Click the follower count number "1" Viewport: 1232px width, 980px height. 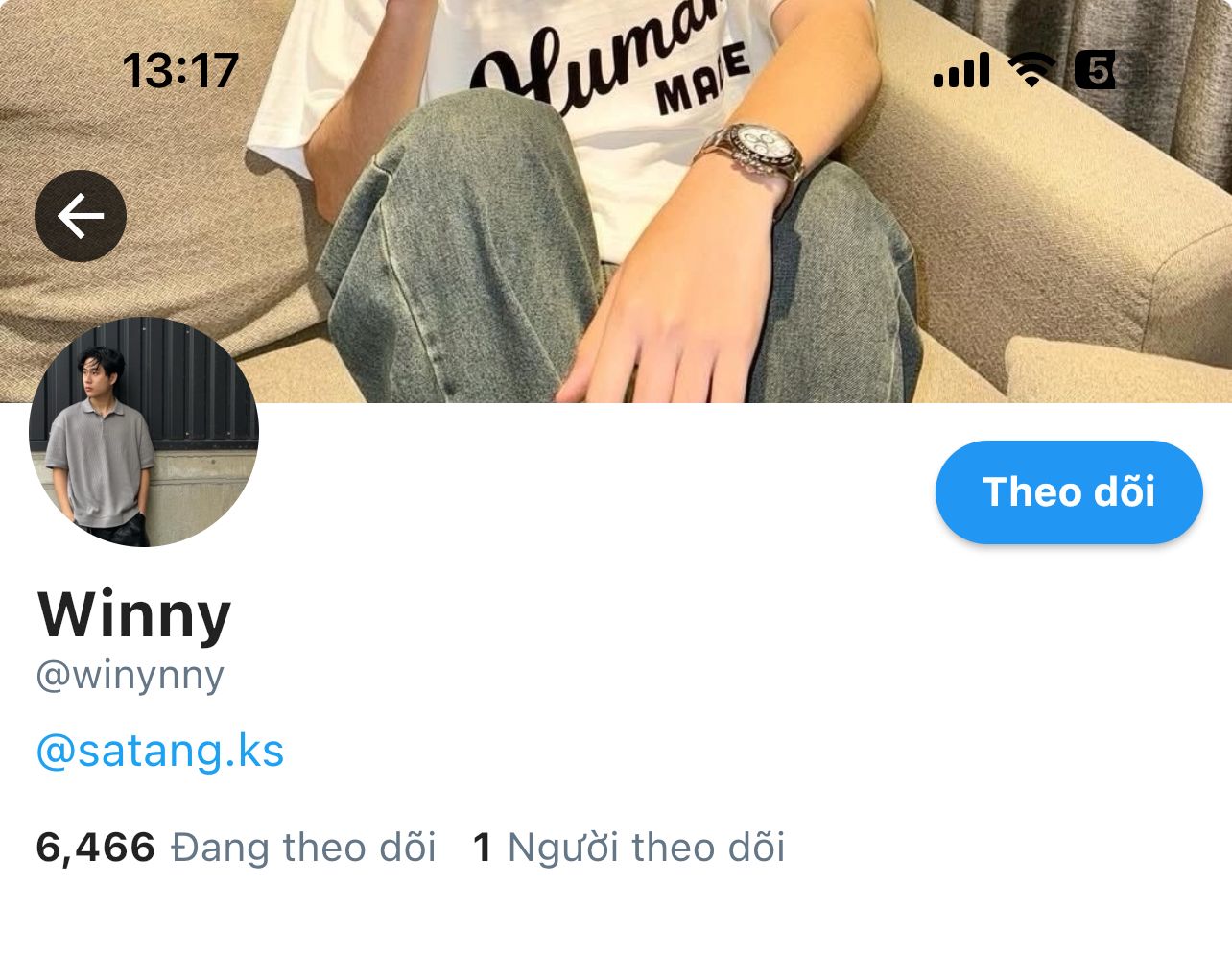(x=483, y=848)
